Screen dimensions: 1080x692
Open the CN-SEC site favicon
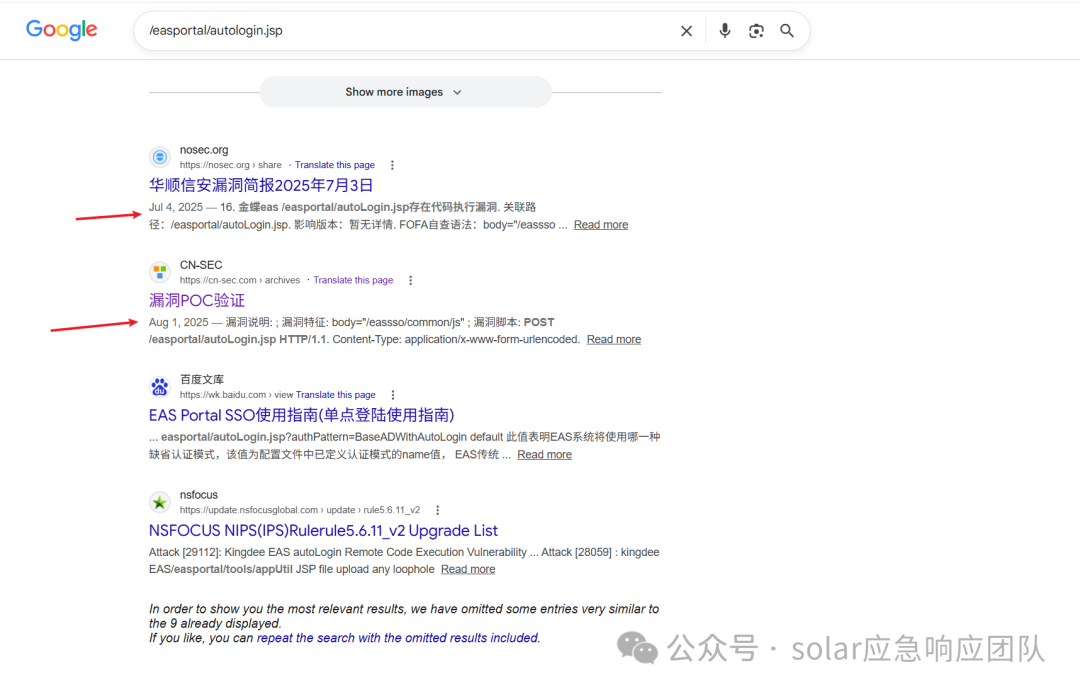coord(160,272)
